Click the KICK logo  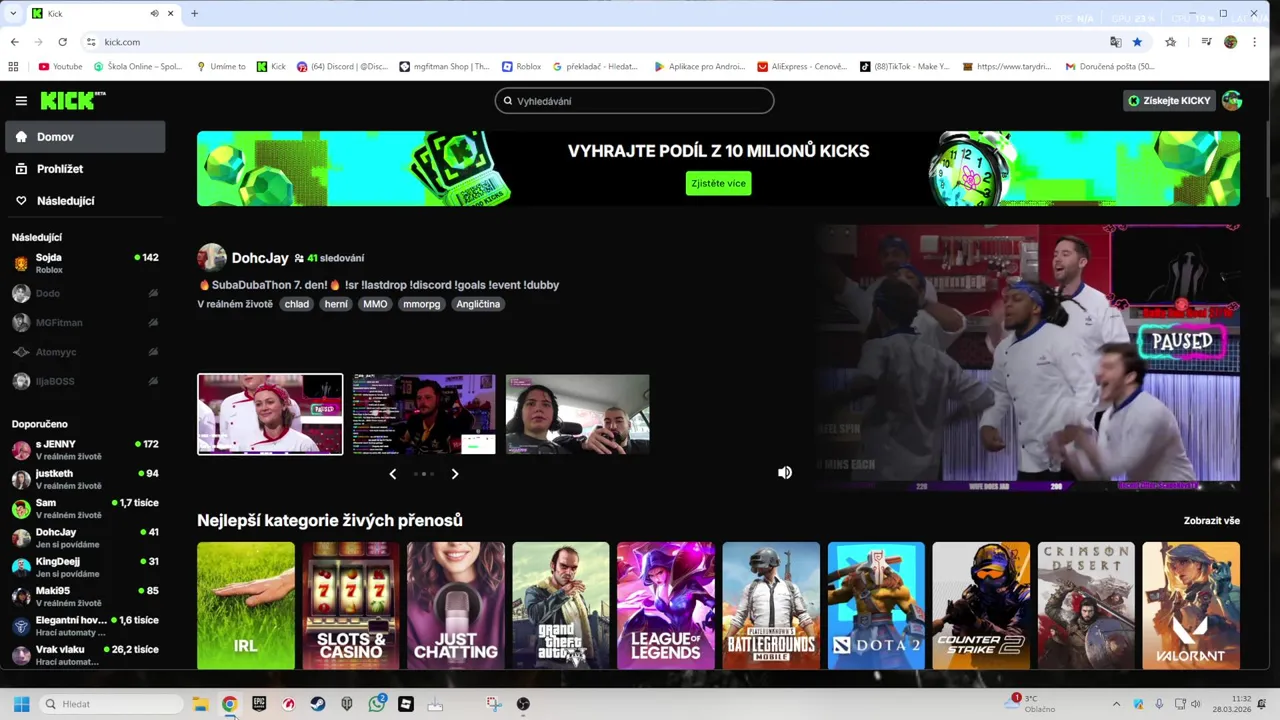tap(72, 100)
